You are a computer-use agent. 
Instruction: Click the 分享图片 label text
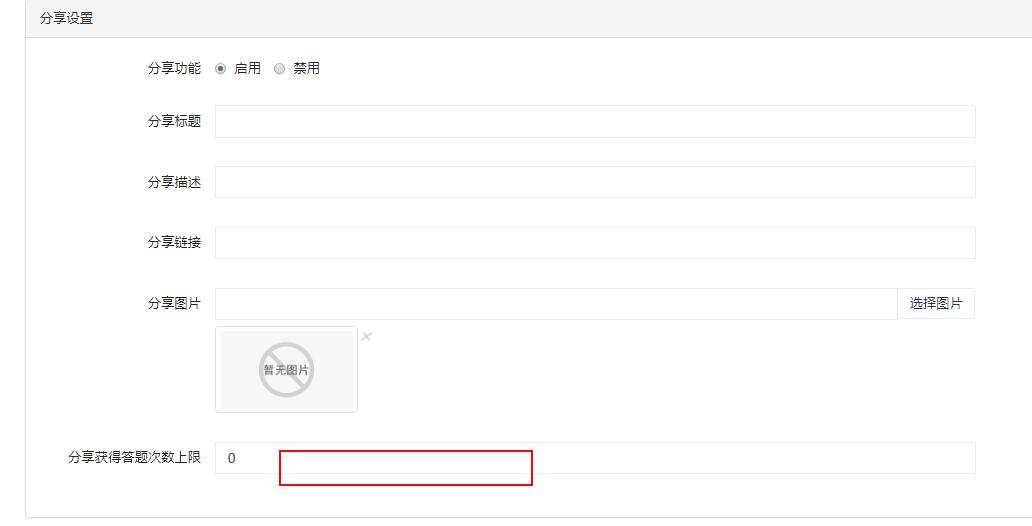point(174,303)
